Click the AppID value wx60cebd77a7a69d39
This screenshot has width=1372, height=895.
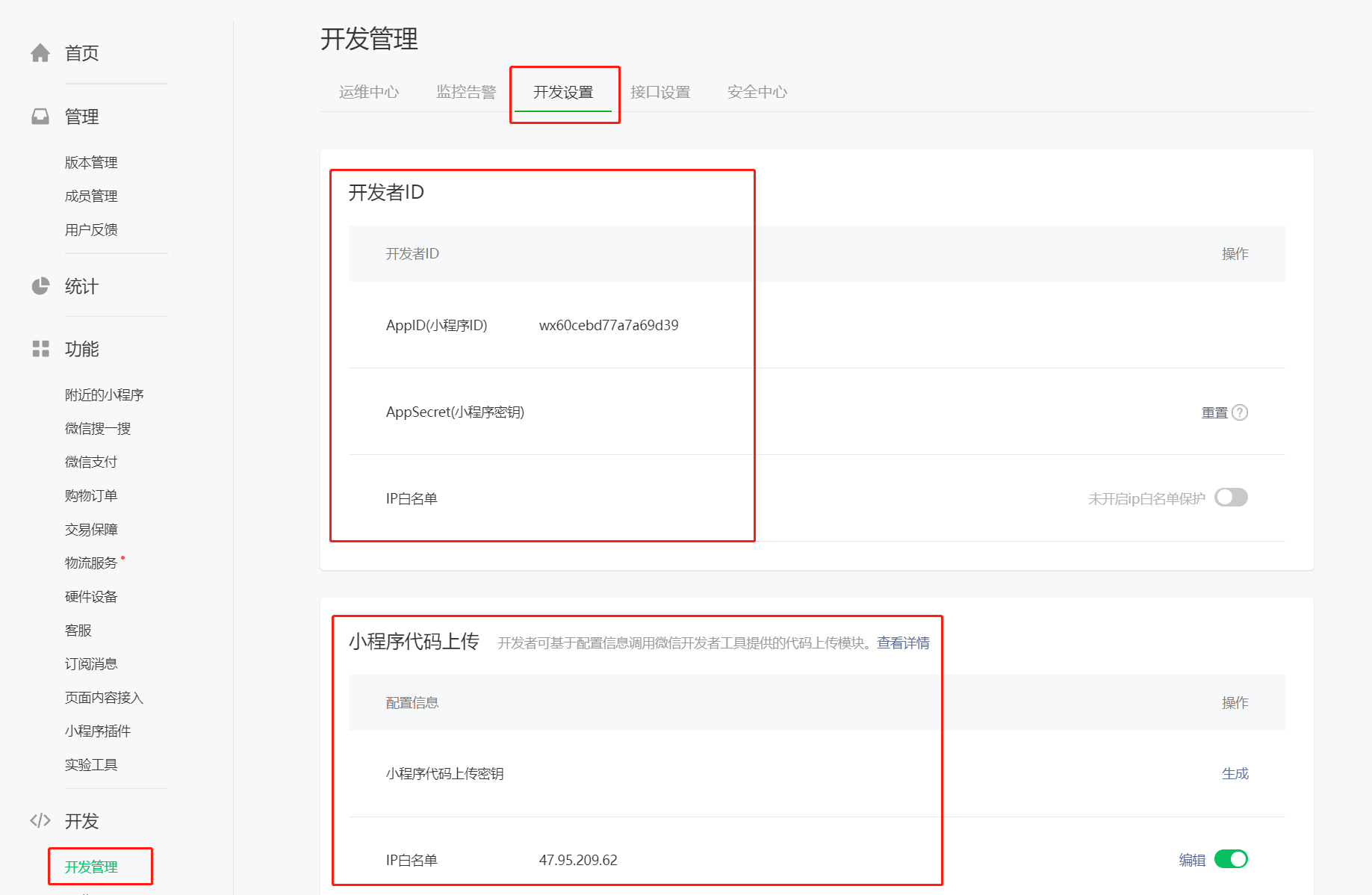pos(609,325)
